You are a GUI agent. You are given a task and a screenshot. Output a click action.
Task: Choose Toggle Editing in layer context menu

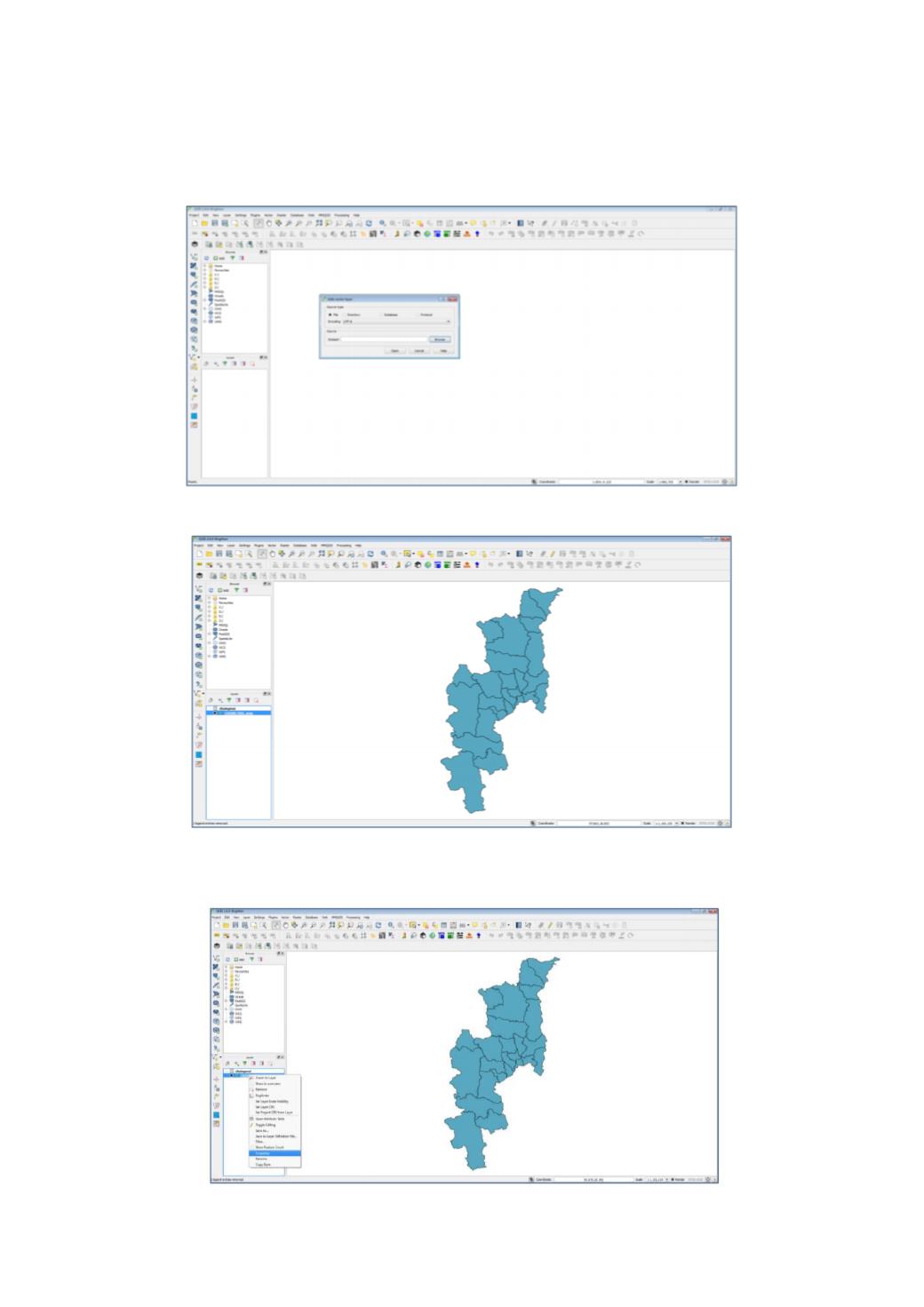coord(275,1125)
